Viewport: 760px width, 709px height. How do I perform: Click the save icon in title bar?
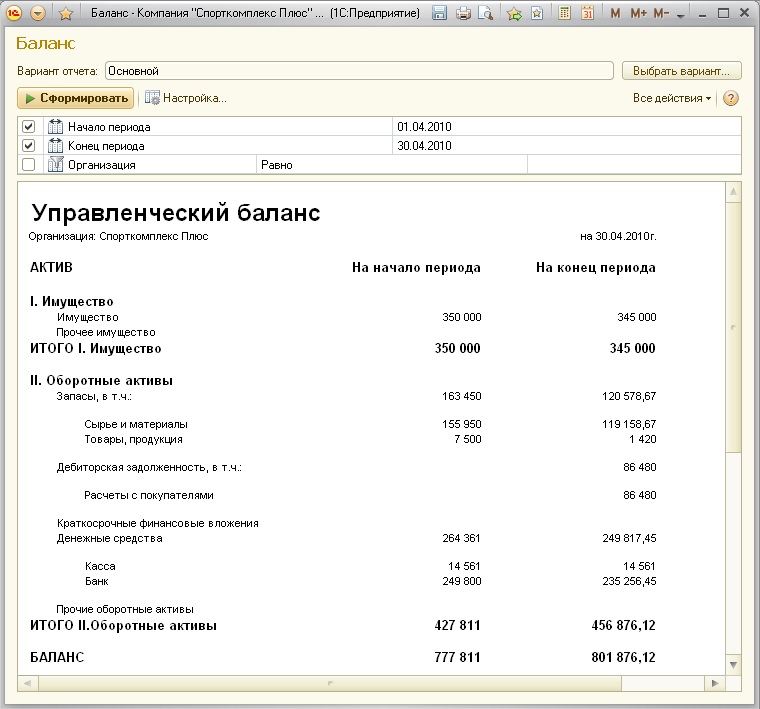coord(439,13)
